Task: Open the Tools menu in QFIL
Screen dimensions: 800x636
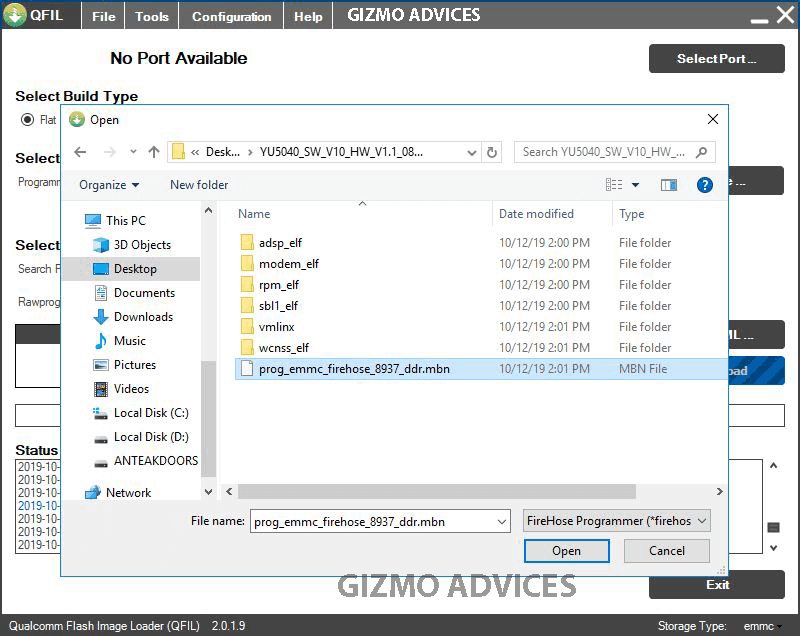Action: click(x=152, y=16)
